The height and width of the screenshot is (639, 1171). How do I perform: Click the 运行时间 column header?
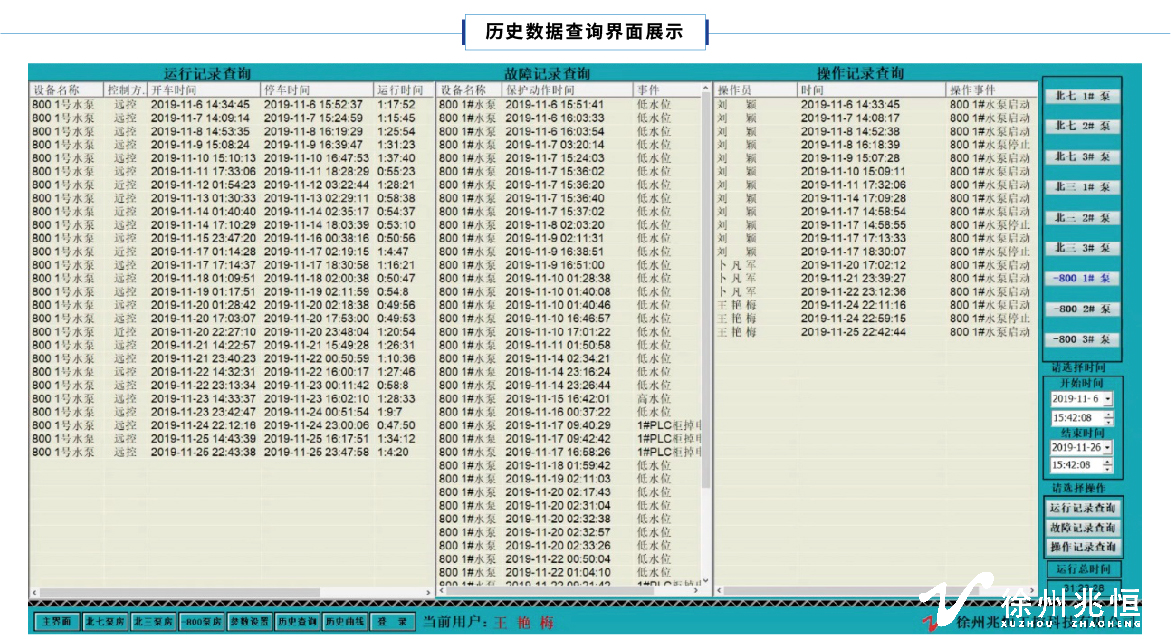402,90
